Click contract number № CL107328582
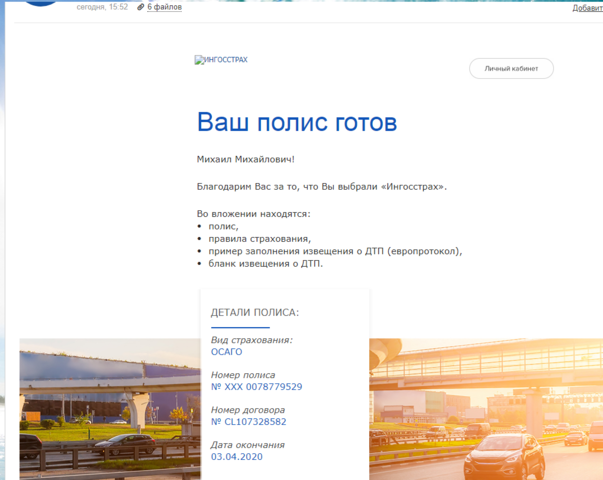Screen dimensions: 603x480 (x=248, y=422)
